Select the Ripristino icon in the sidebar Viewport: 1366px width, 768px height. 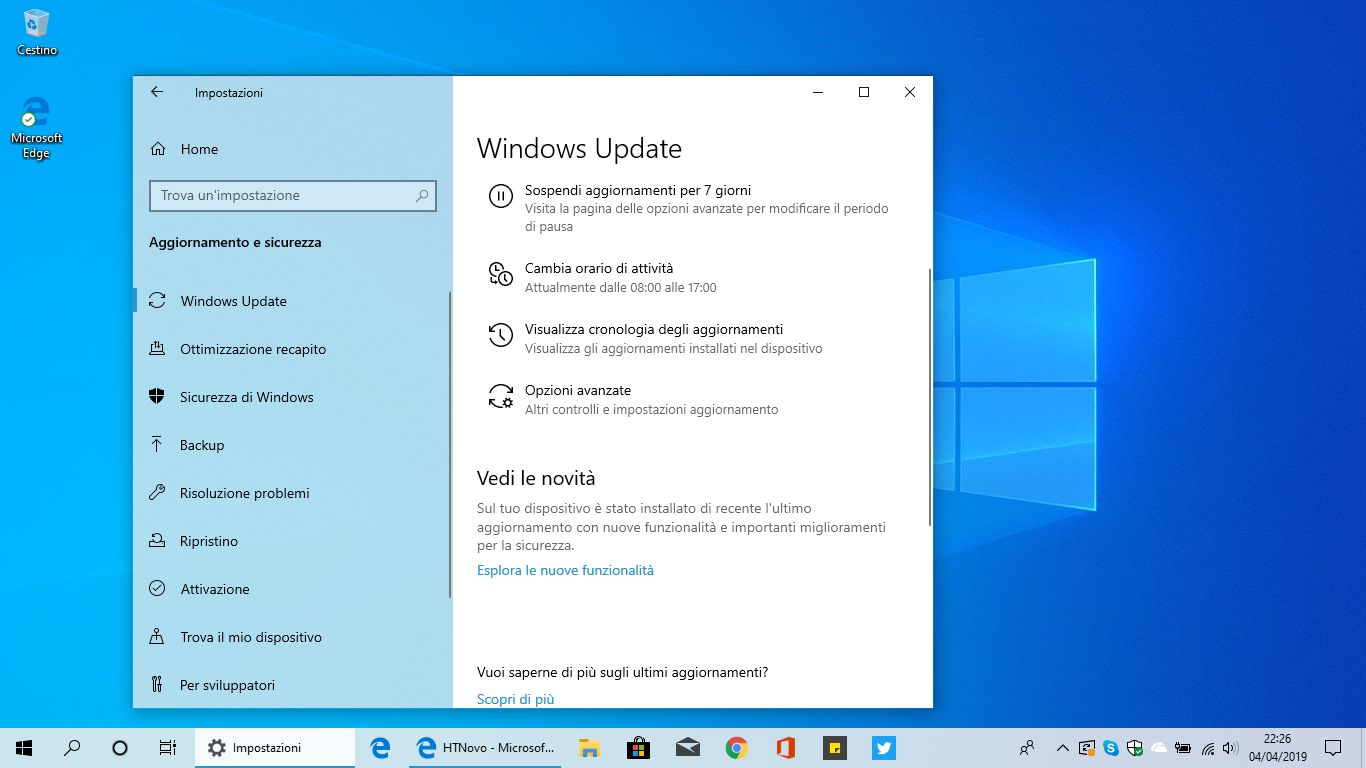coord(159,541)
